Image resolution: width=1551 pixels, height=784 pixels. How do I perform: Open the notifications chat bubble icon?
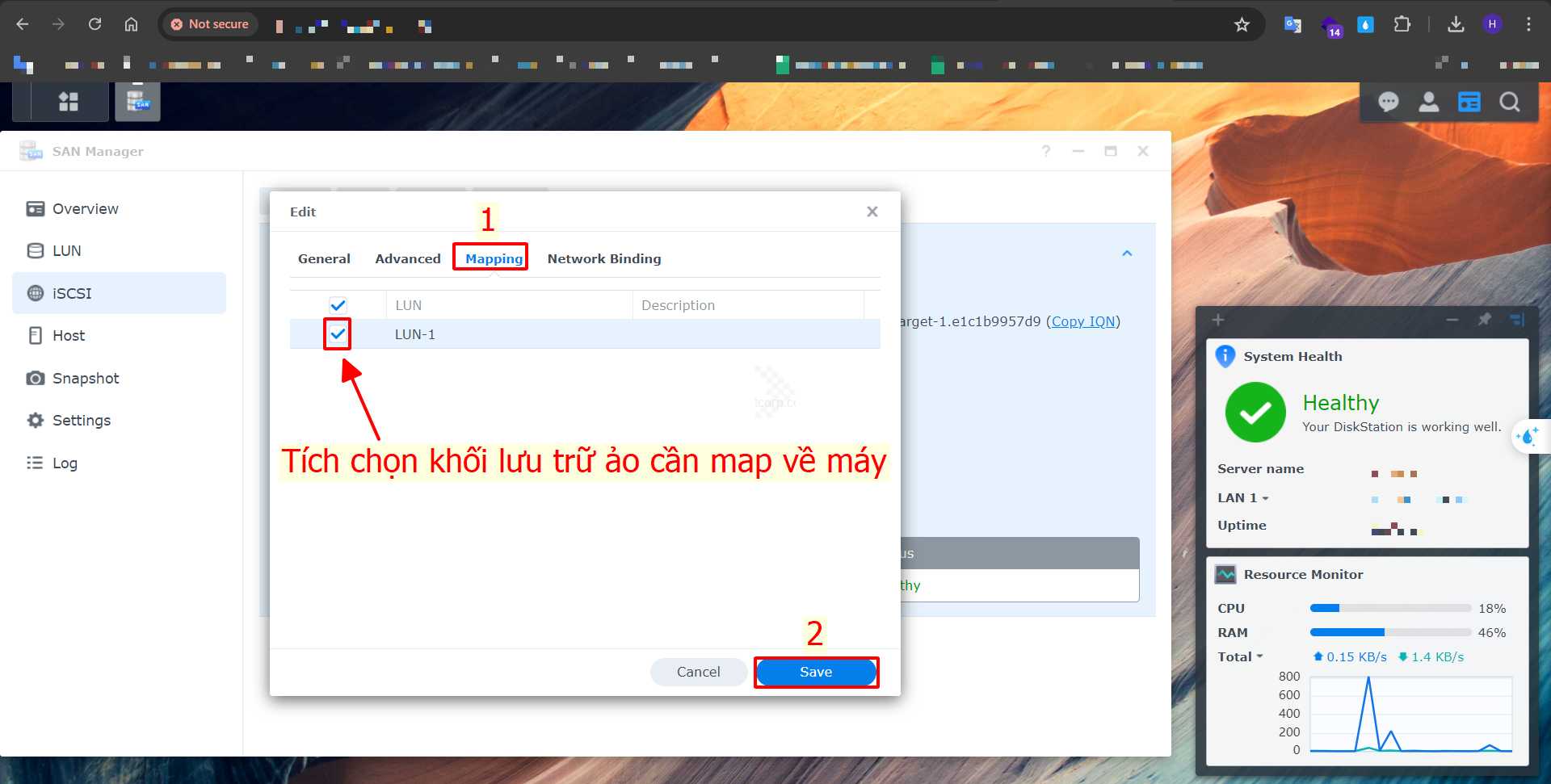point(1388,102)
